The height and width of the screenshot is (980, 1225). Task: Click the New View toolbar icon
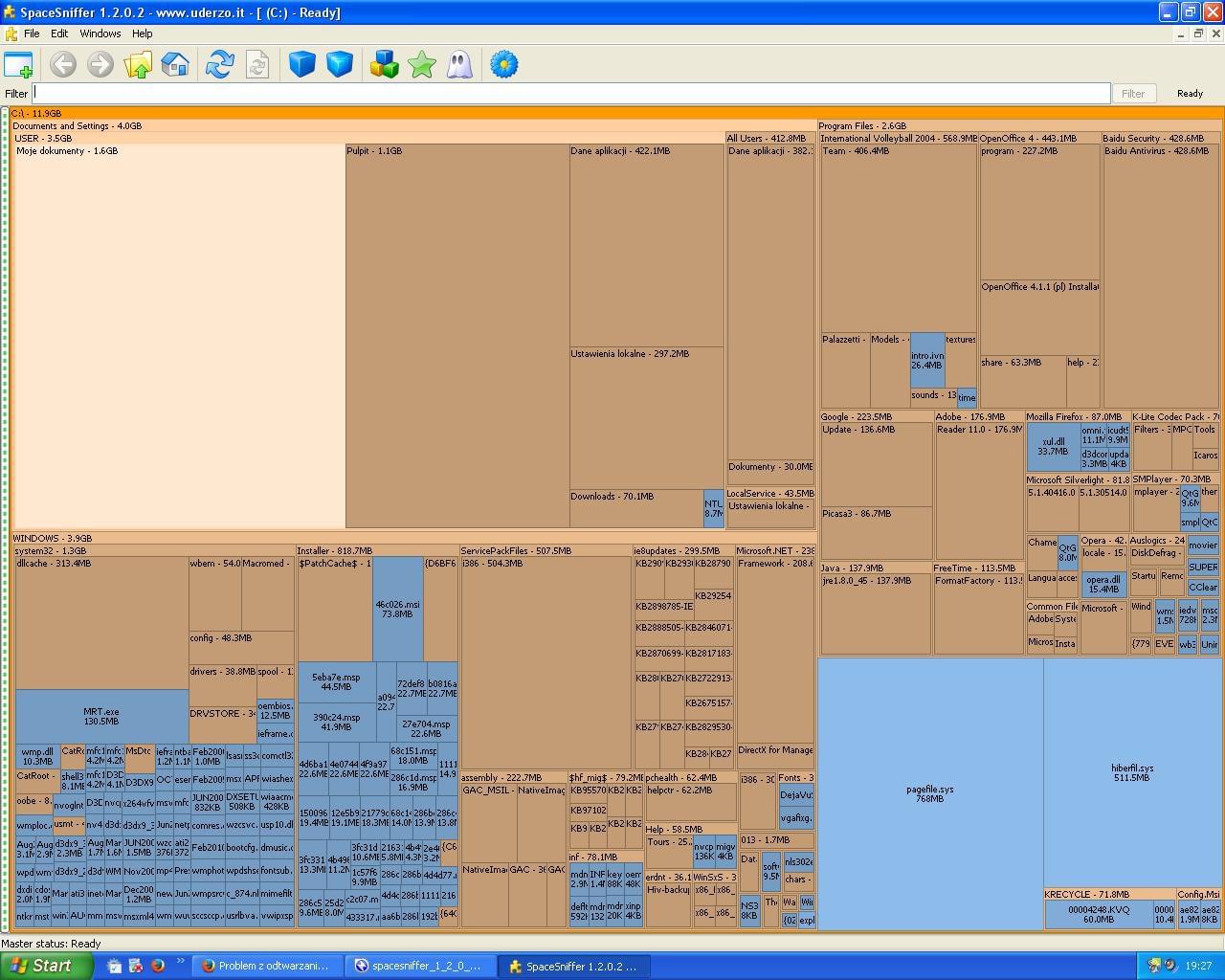pyautogui.click(x=19, y=65)
